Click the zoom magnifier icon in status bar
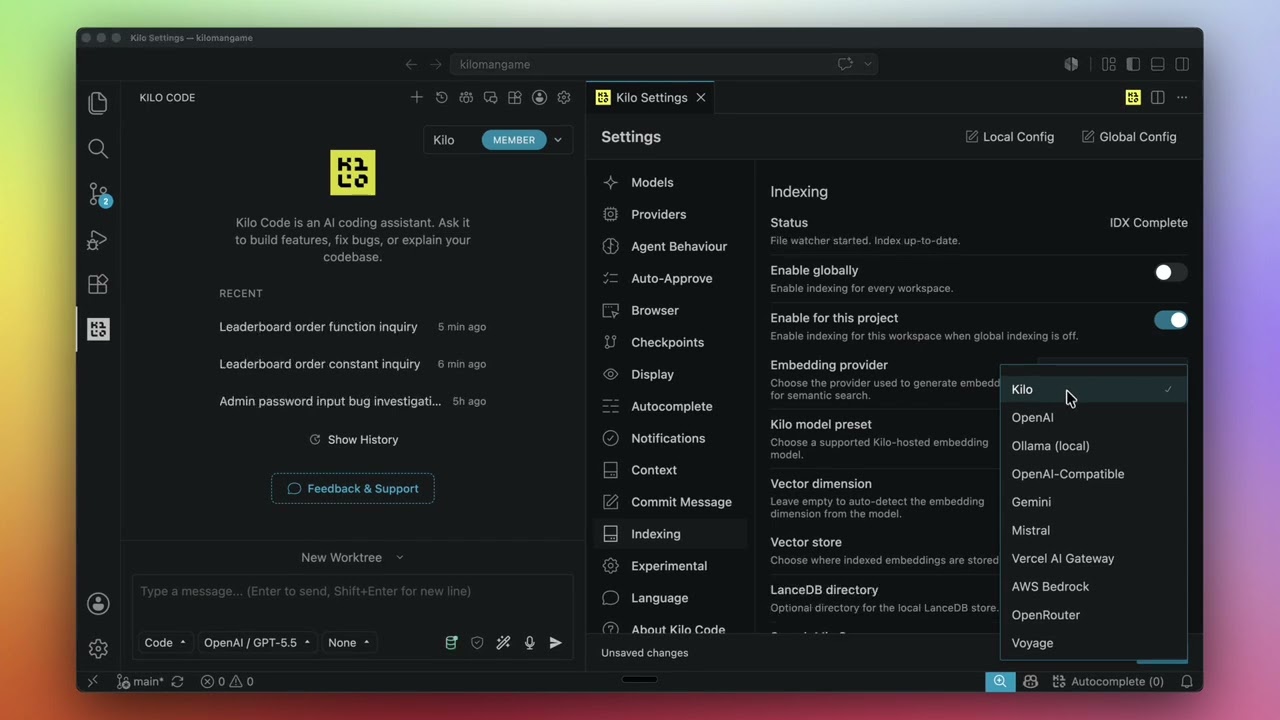This screenshot has width=1280, height=720. pyautogui.click(x=999, y=681)
